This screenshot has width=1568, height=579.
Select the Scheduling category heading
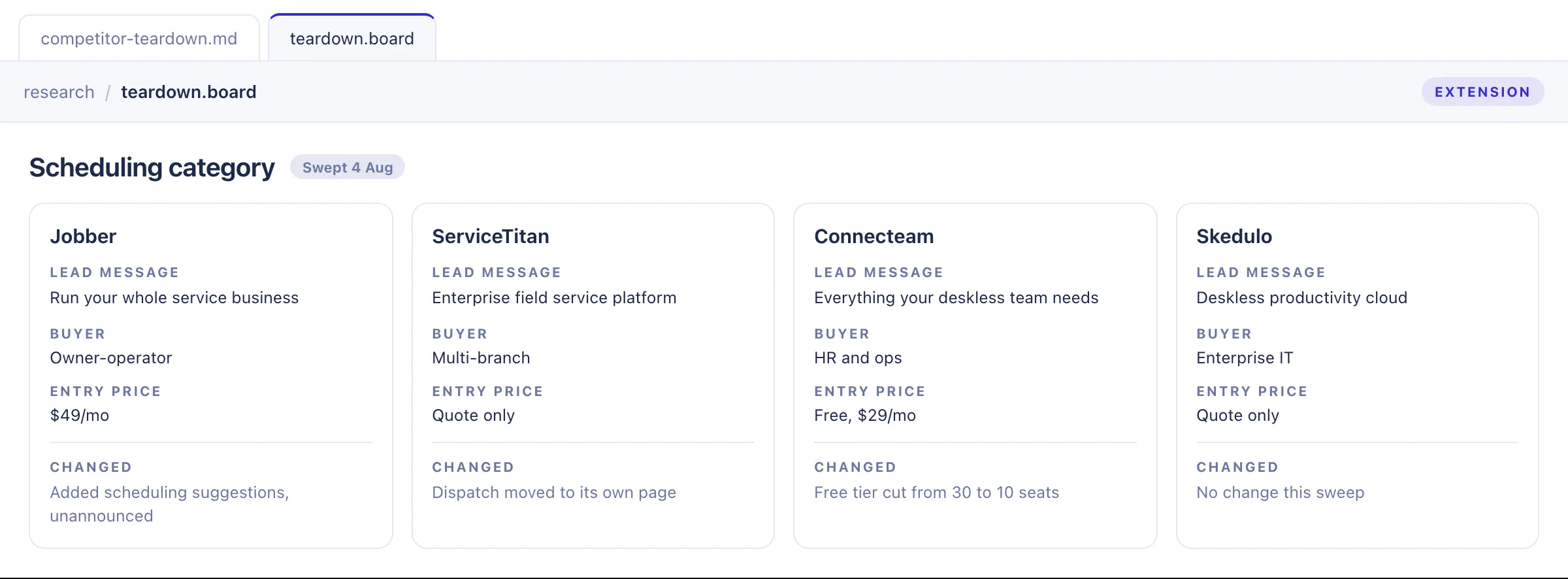point(152,168)
